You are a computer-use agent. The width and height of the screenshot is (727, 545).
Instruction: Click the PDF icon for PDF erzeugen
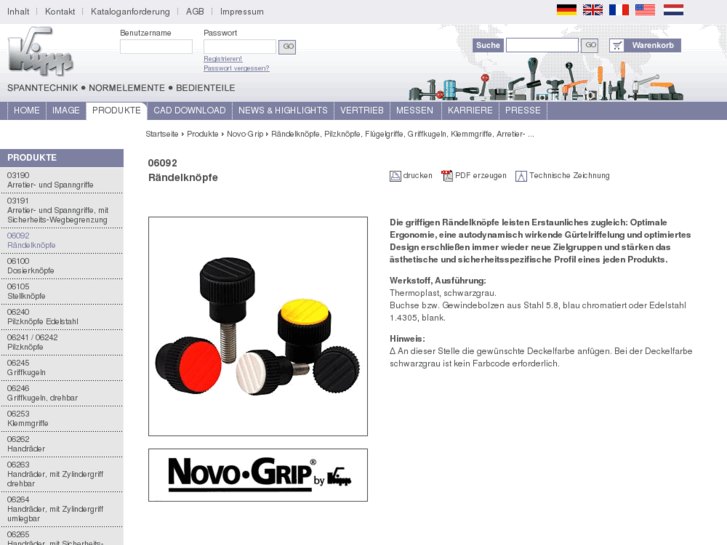coord(447,176)
